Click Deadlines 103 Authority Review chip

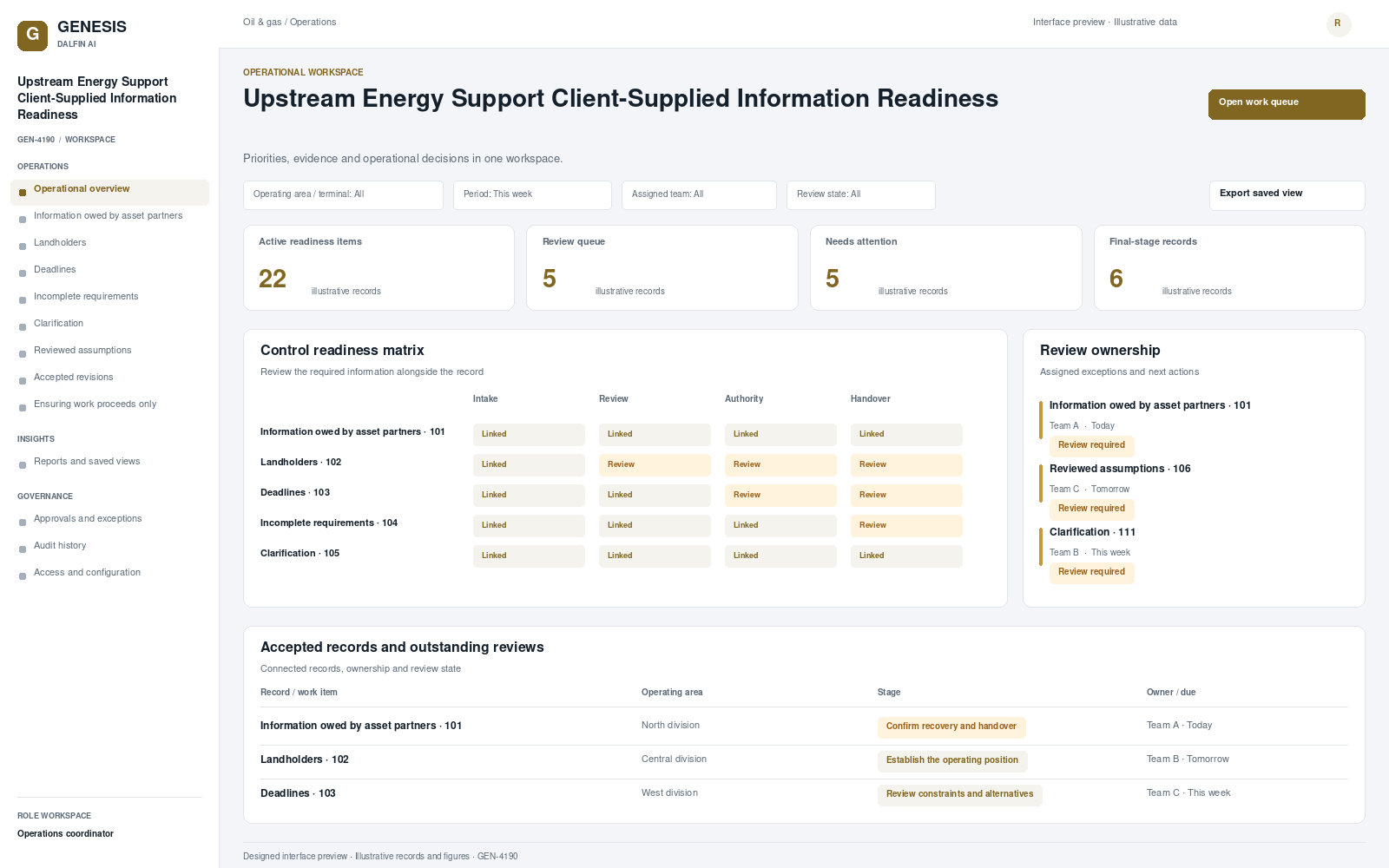780,496
